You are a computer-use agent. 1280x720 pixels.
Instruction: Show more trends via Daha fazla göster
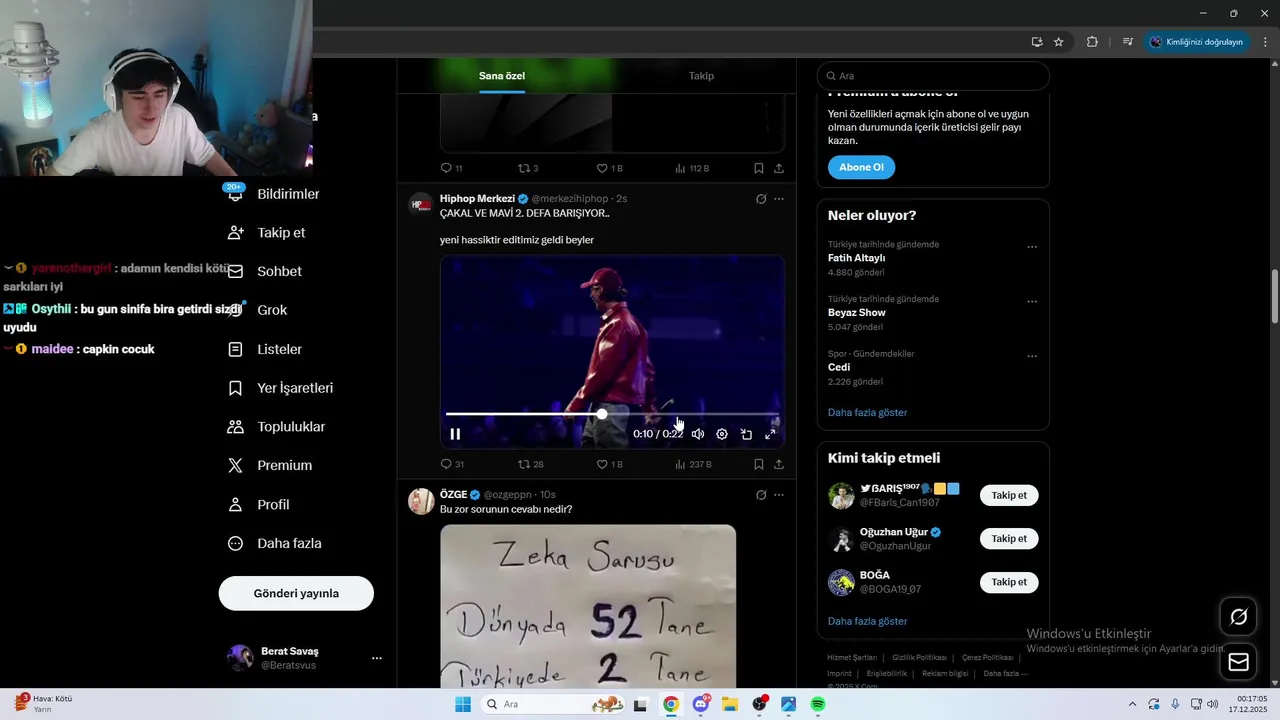click(x=867, y=412)
